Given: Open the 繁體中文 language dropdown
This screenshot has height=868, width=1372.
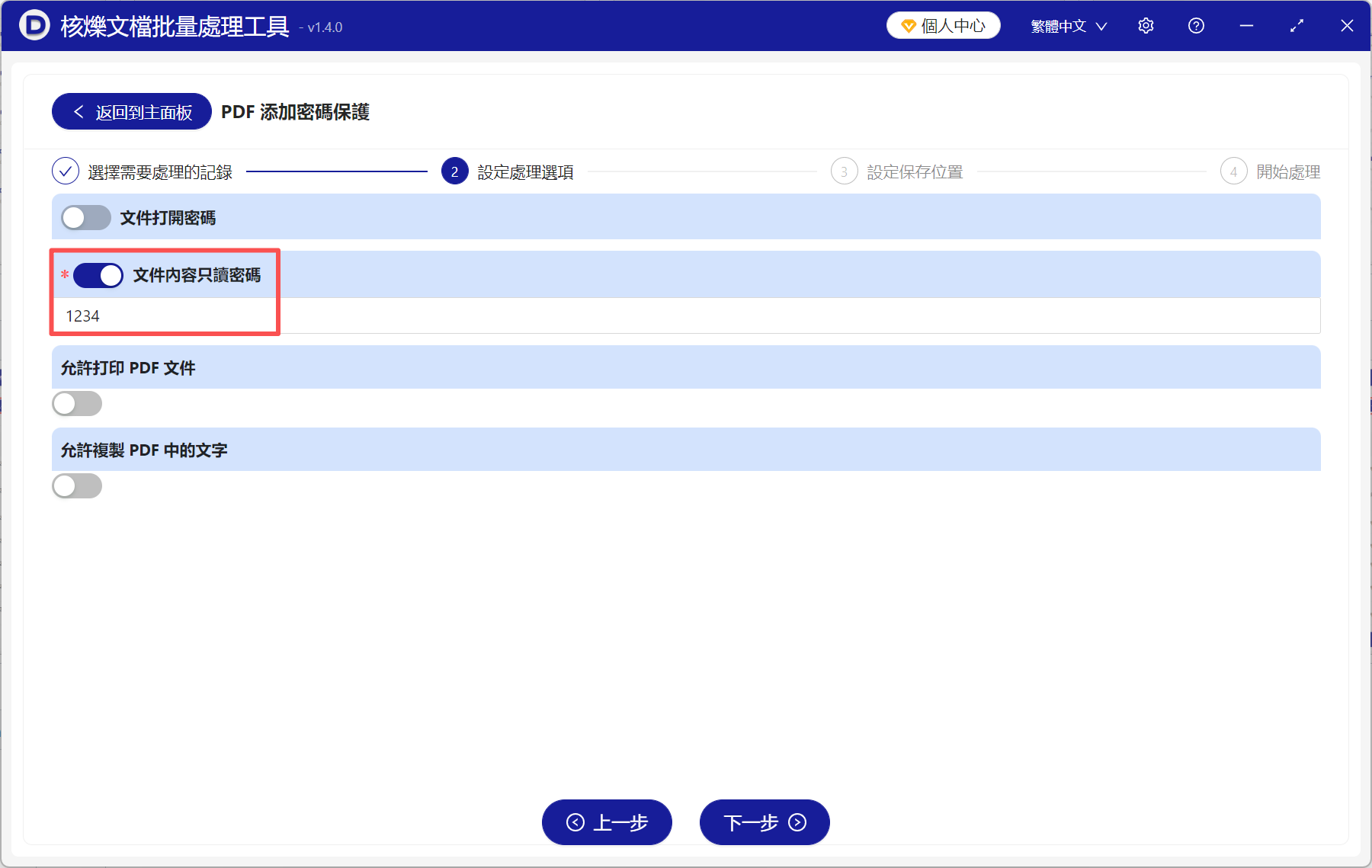Looking at the screenshot, I should pos(1066,25).
